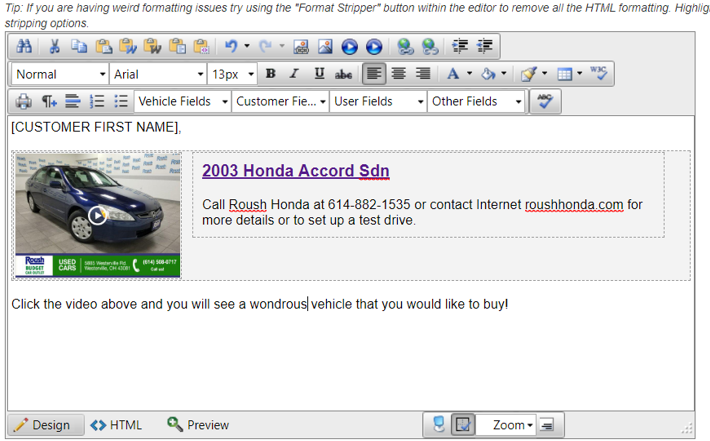Click the 2003 Honda Accord Sdn link
This screenshot has width=710, height=441.
pyautogui.click(x=295, y=171)
